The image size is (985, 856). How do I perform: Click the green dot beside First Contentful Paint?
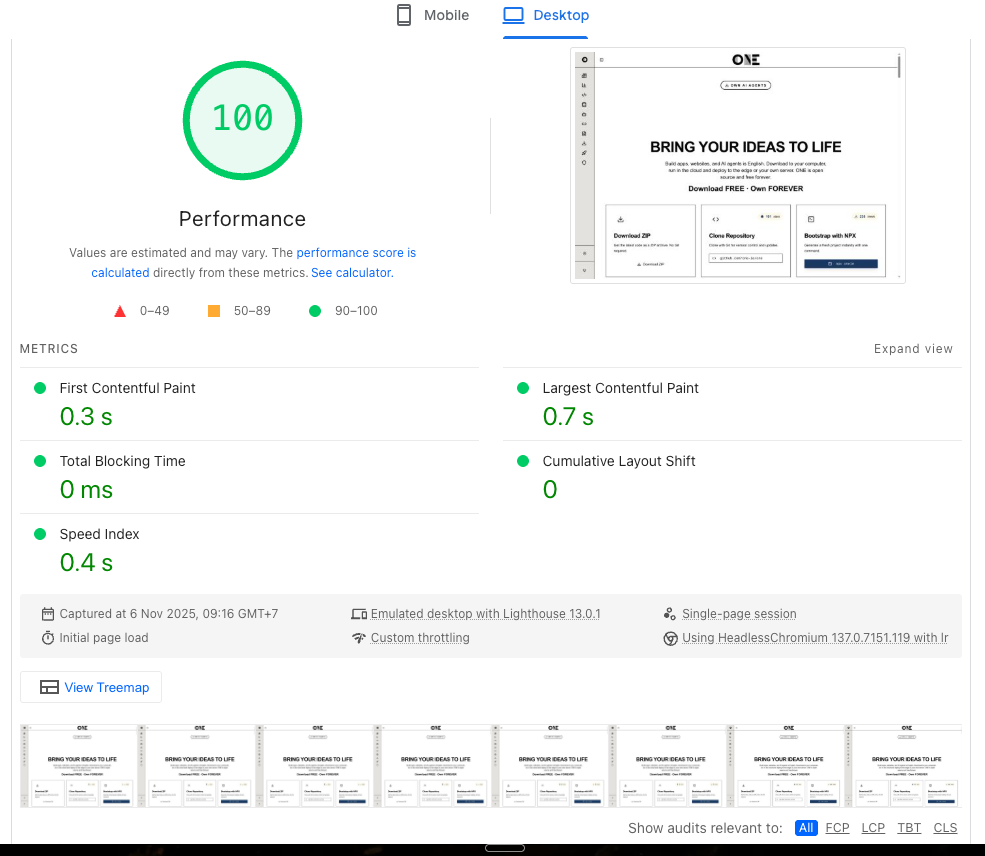(40, 388)
